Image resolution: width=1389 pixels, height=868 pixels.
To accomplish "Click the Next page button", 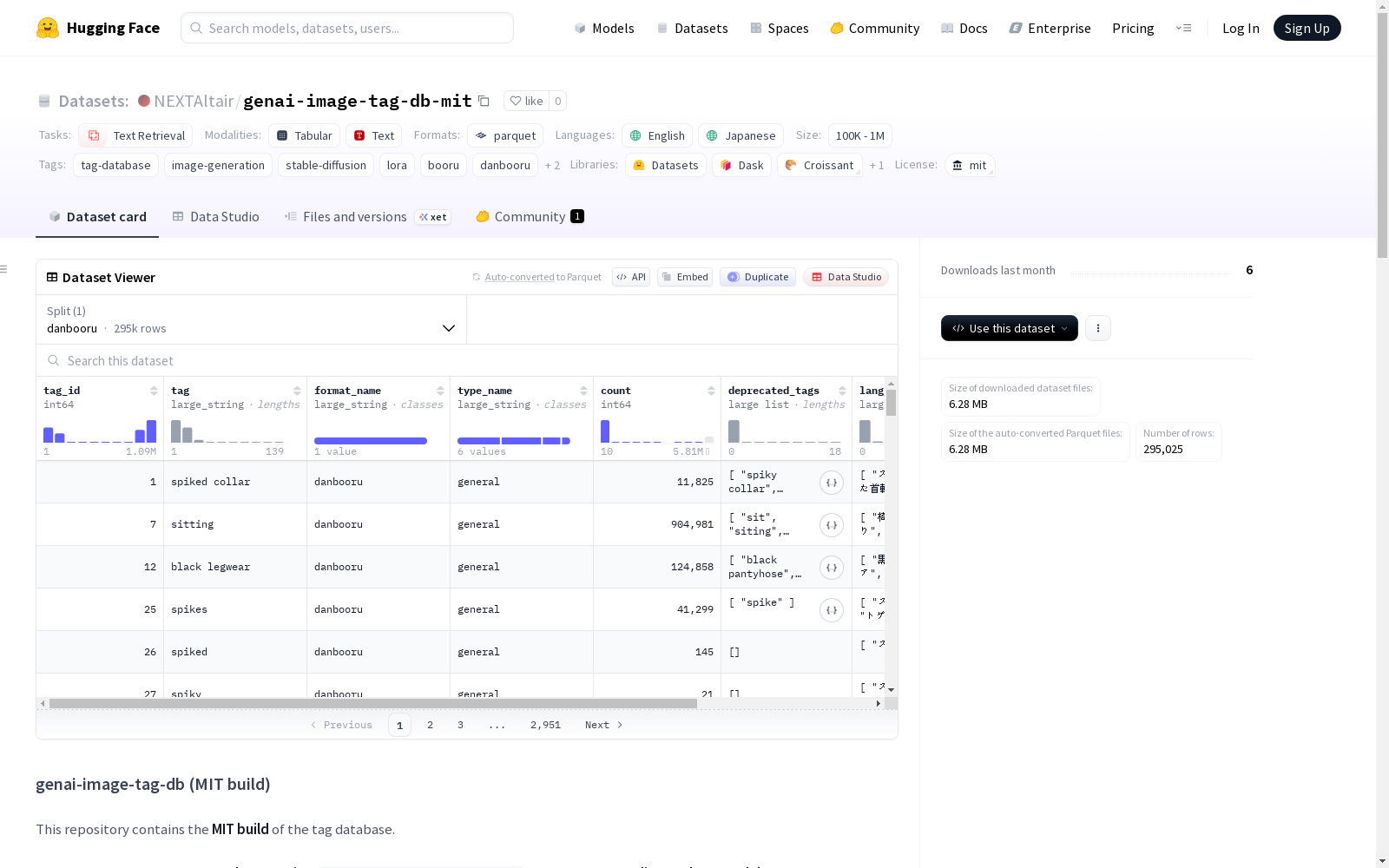I will (x=603, y=725).
